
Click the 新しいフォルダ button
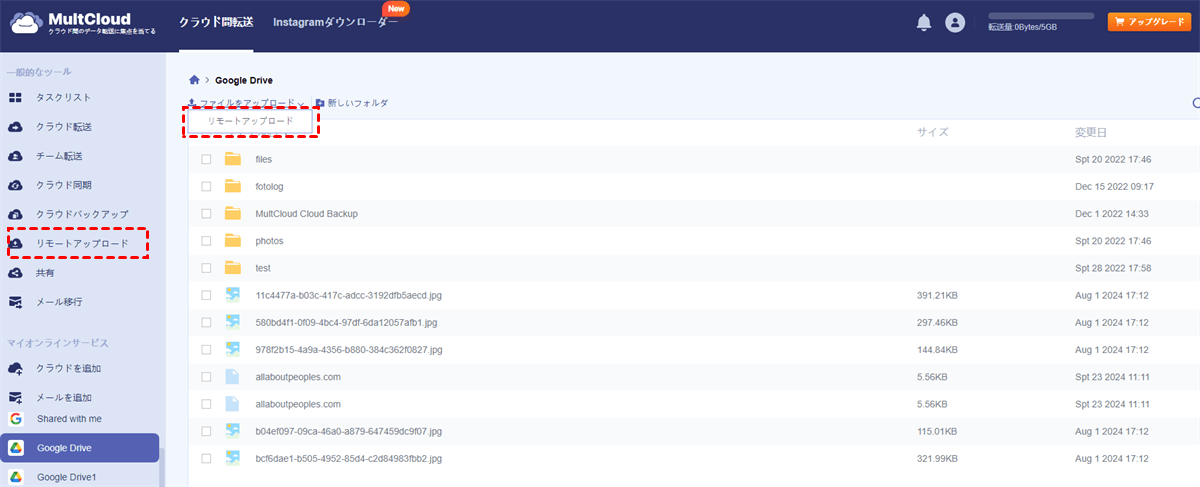(351, 103)
